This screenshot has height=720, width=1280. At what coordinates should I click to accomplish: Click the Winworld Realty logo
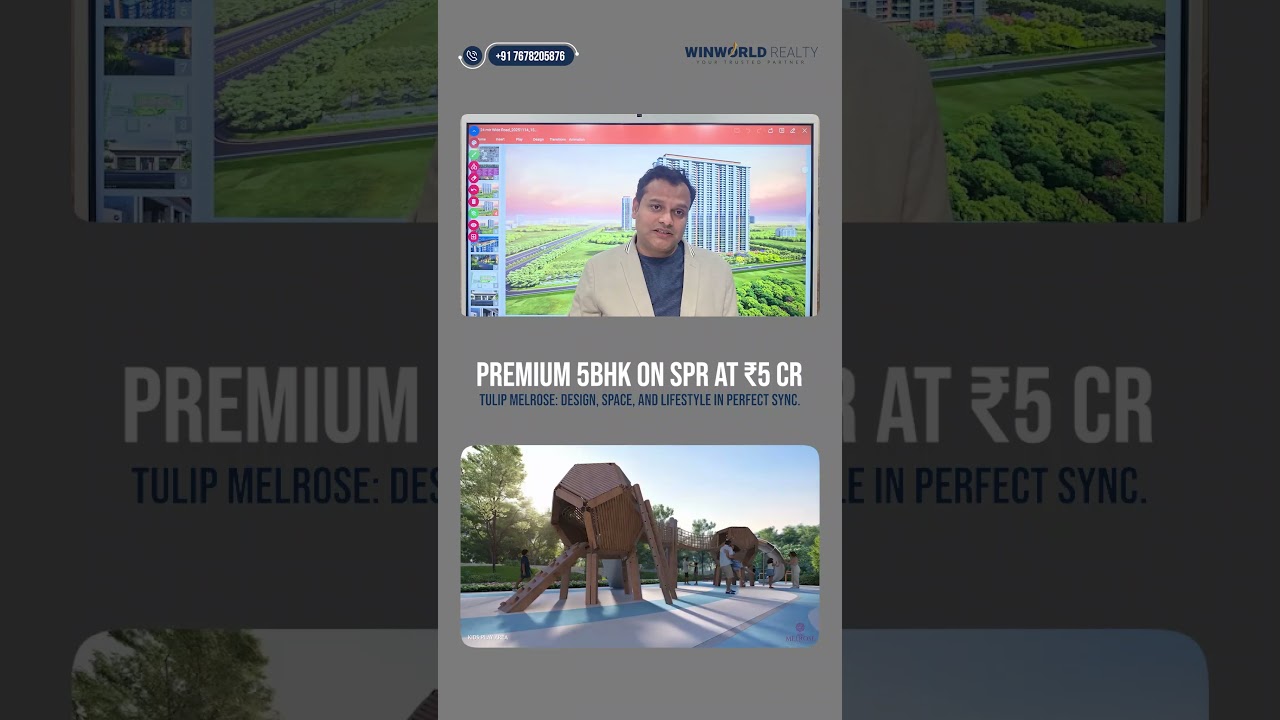[x=751, y=53]
